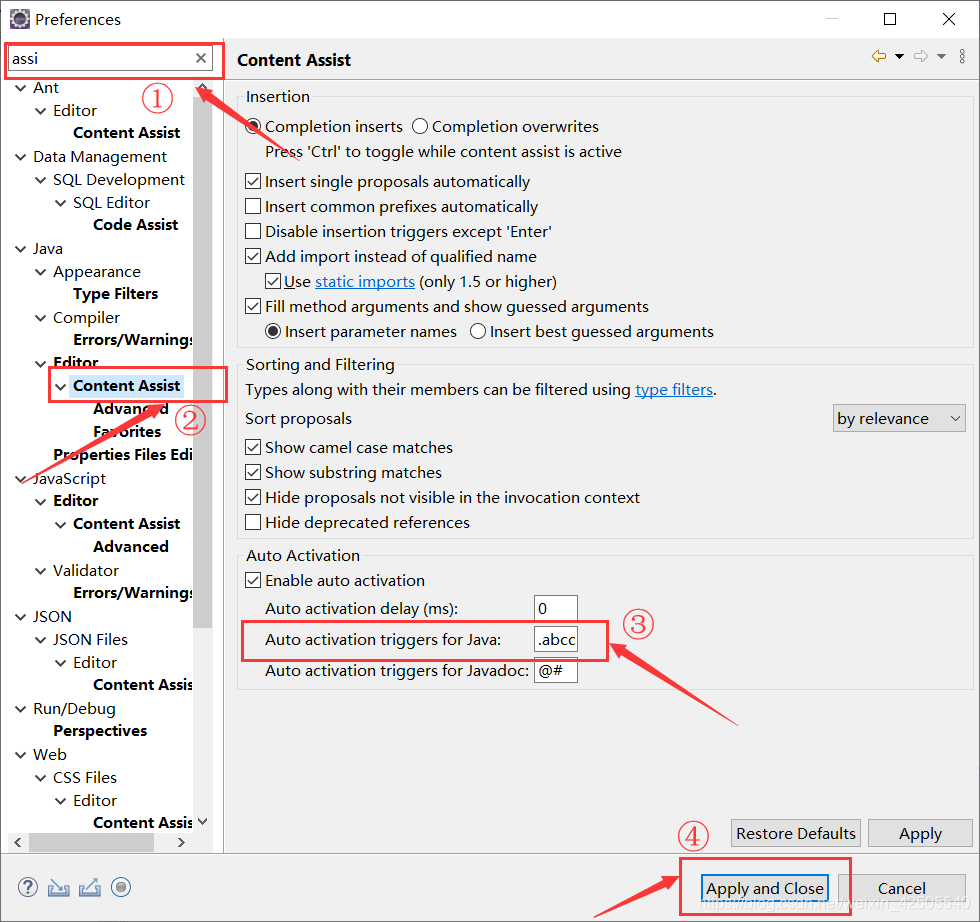The height and width of the screenshot is (922, 980).
Task: Select Insert best guessed arguments radio
Action: pyautogui.click(x=478, y=331)
